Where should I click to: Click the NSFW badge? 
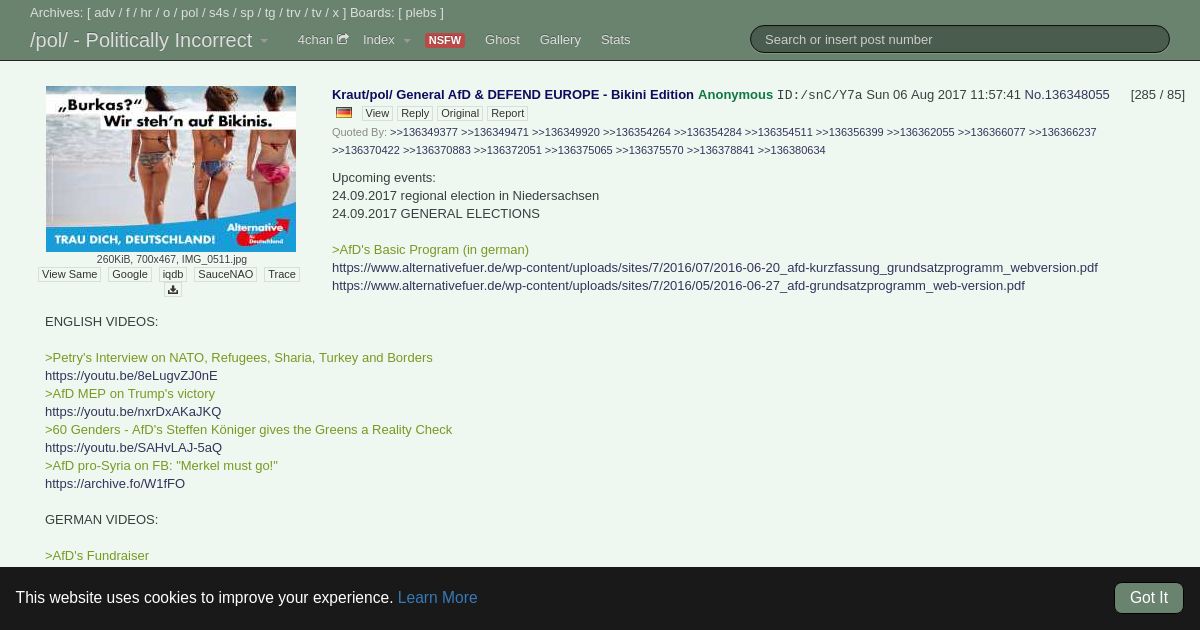445,40
